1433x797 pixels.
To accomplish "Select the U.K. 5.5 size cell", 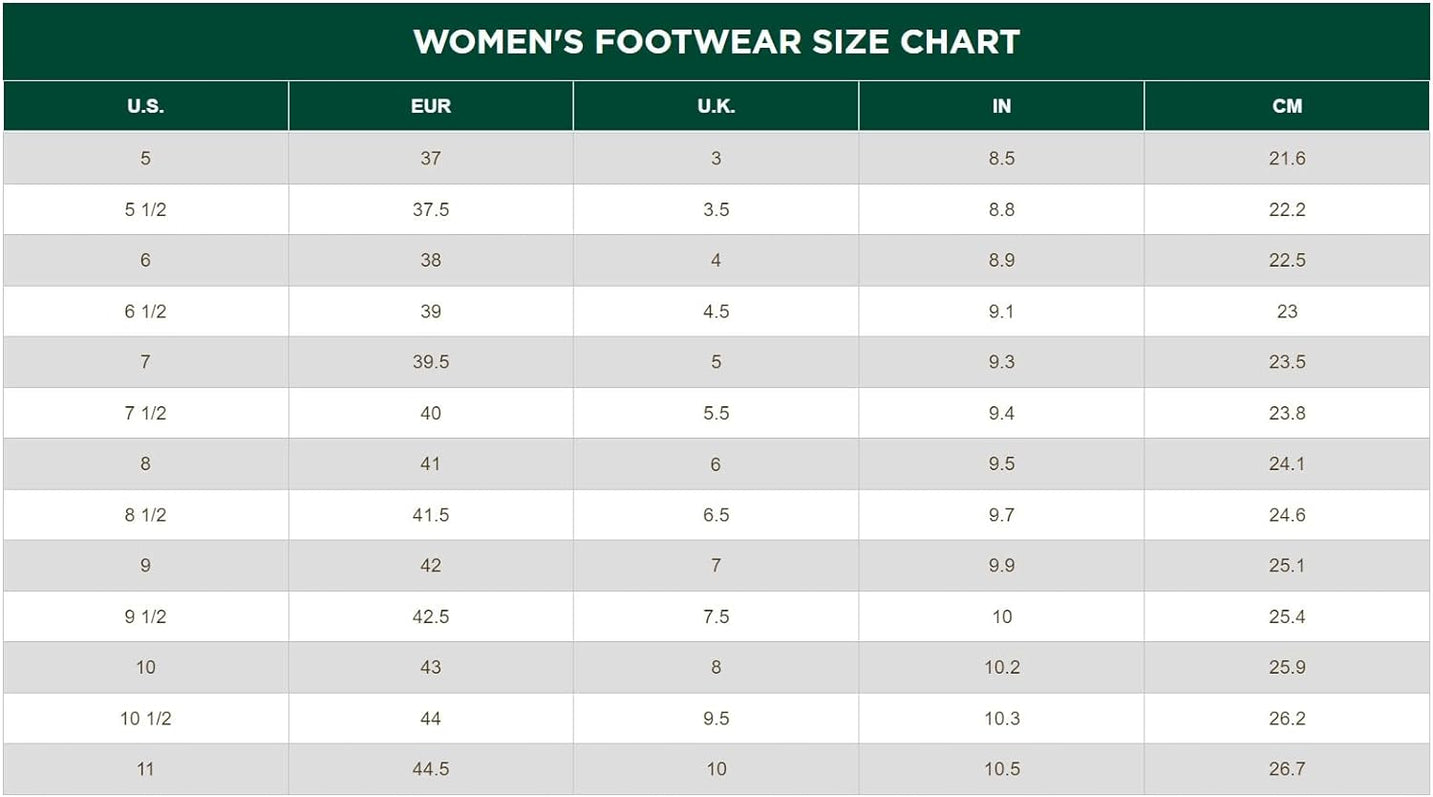I will [x=716, y=413].
